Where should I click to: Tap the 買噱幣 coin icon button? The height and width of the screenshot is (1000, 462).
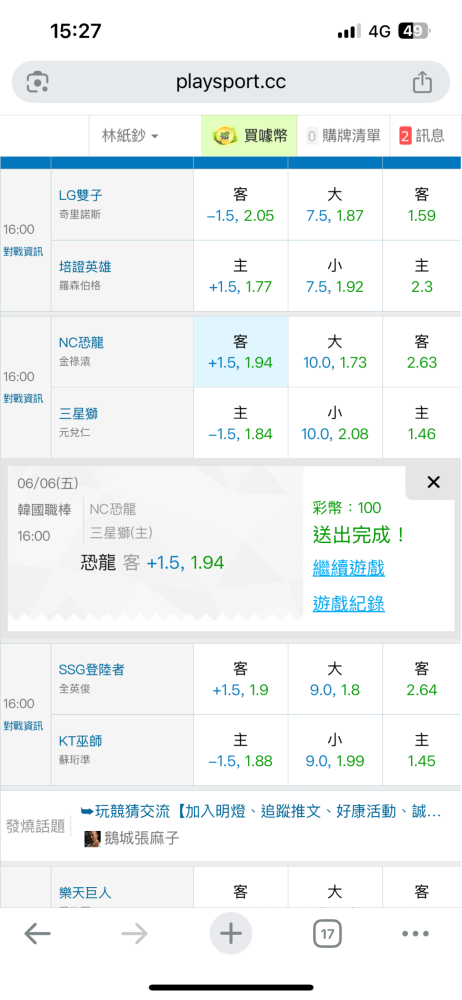tap(249, 135)
